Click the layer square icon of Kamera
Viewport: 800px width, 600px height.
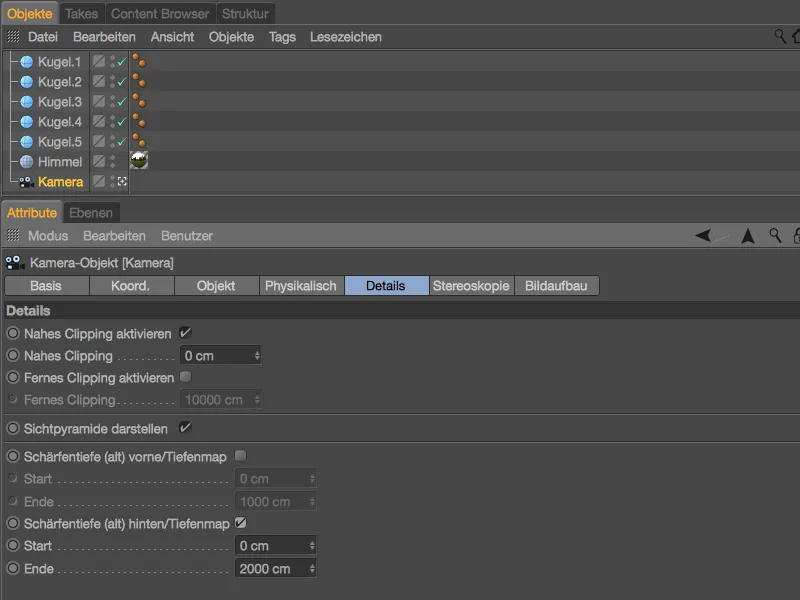(99, 181)
